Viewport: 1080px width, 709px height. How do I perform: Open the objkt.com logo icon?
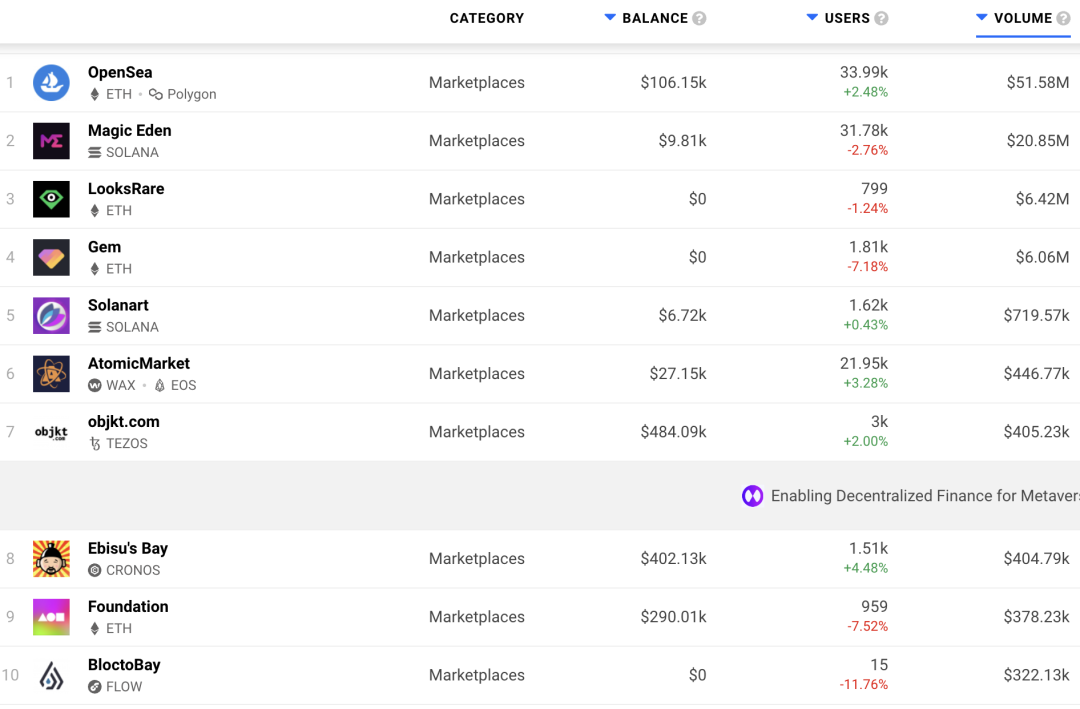click(51, 432)
